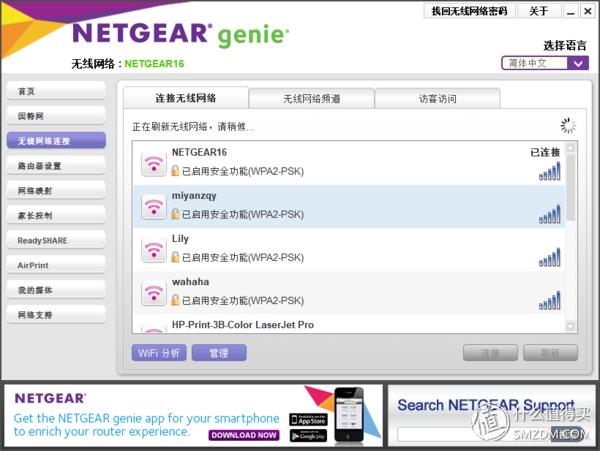The height and width of the screenshot is (451, 600).
Task: Open 首页 in the sidebar
Action: click(56, 91)
